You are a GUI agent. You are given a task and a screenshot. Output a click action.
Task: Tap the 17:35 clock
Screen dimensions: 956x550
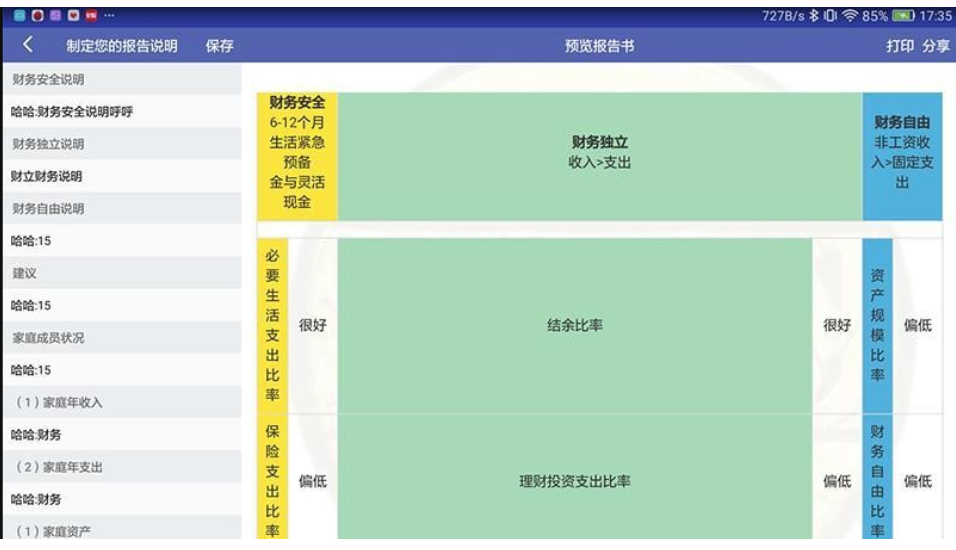pos(935,16)
